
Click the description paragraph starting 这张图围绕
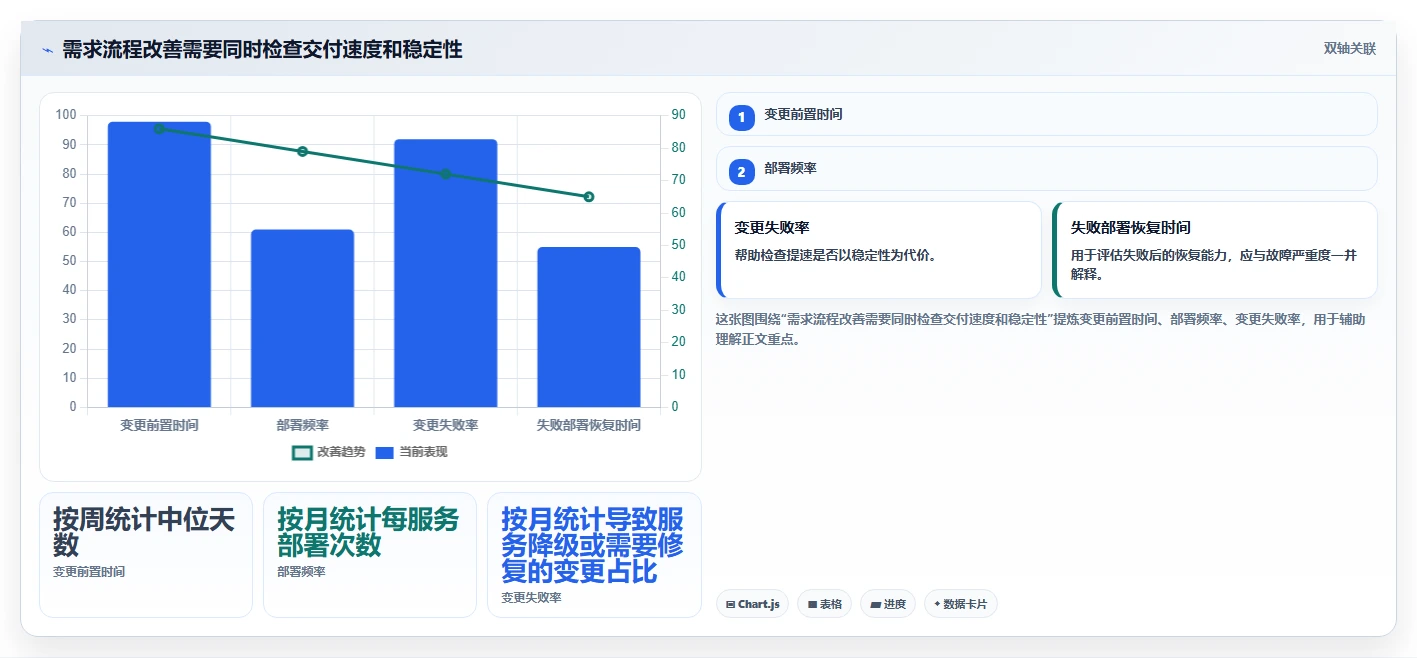[1040, 329]
